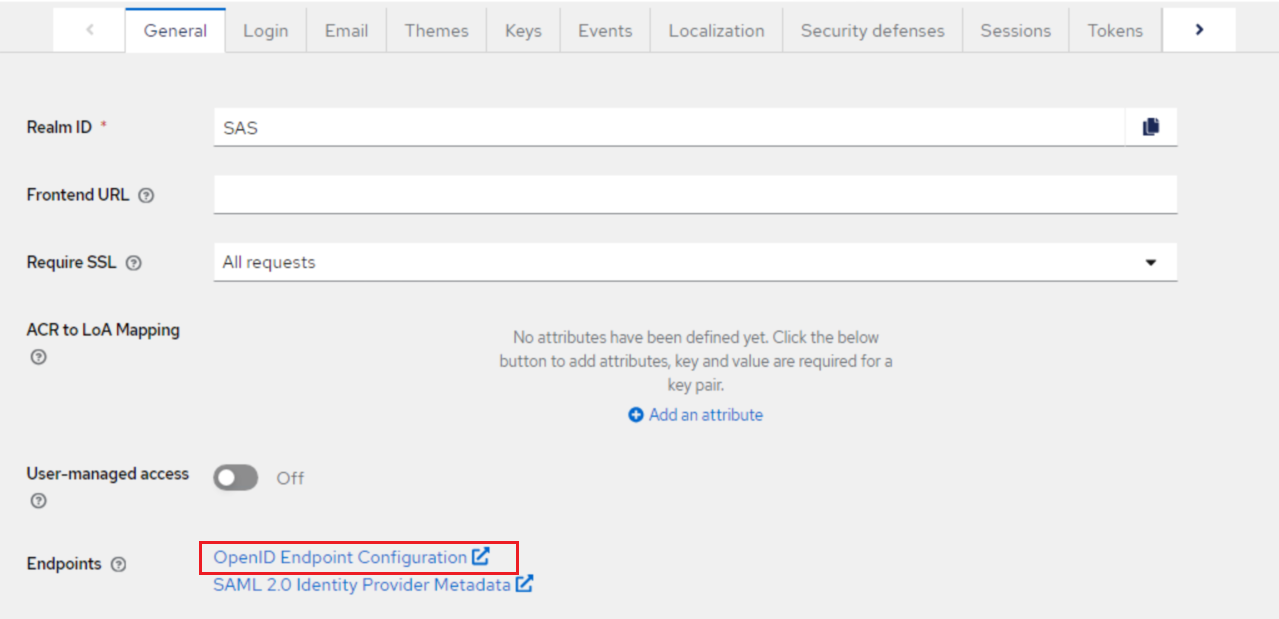Copy the Realm ID to clipboard
This screenshot has width=1279, height=619.
point(1151,127)
